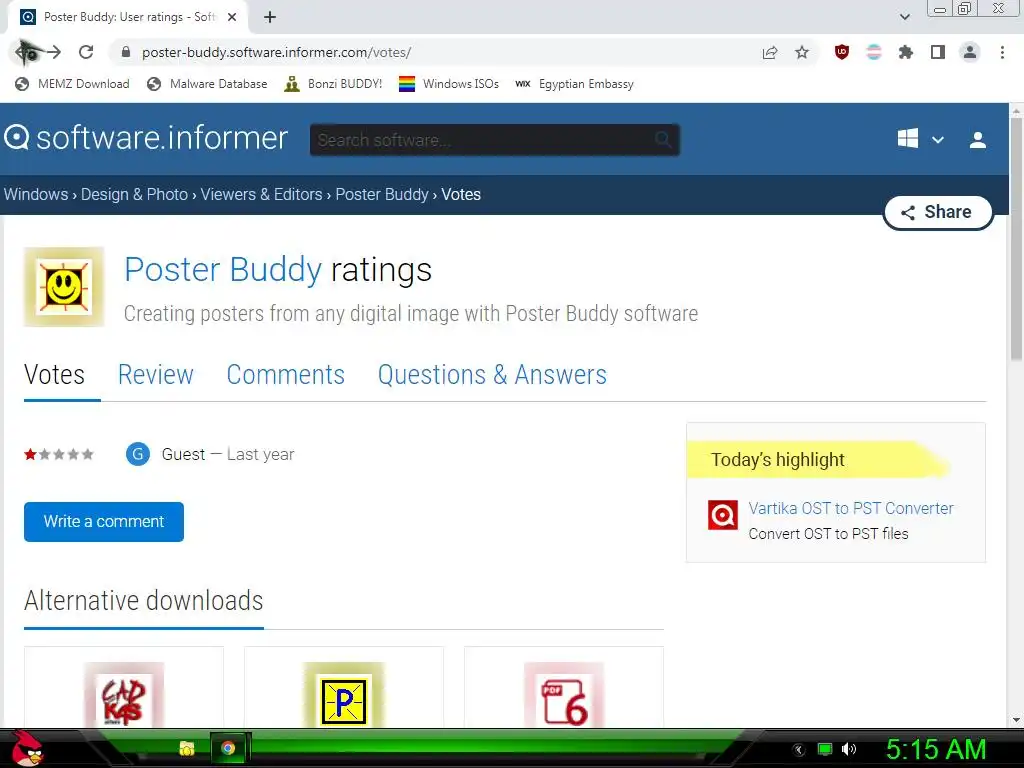Go to Poster Buddy breadcrumb link

pos(382,195)
